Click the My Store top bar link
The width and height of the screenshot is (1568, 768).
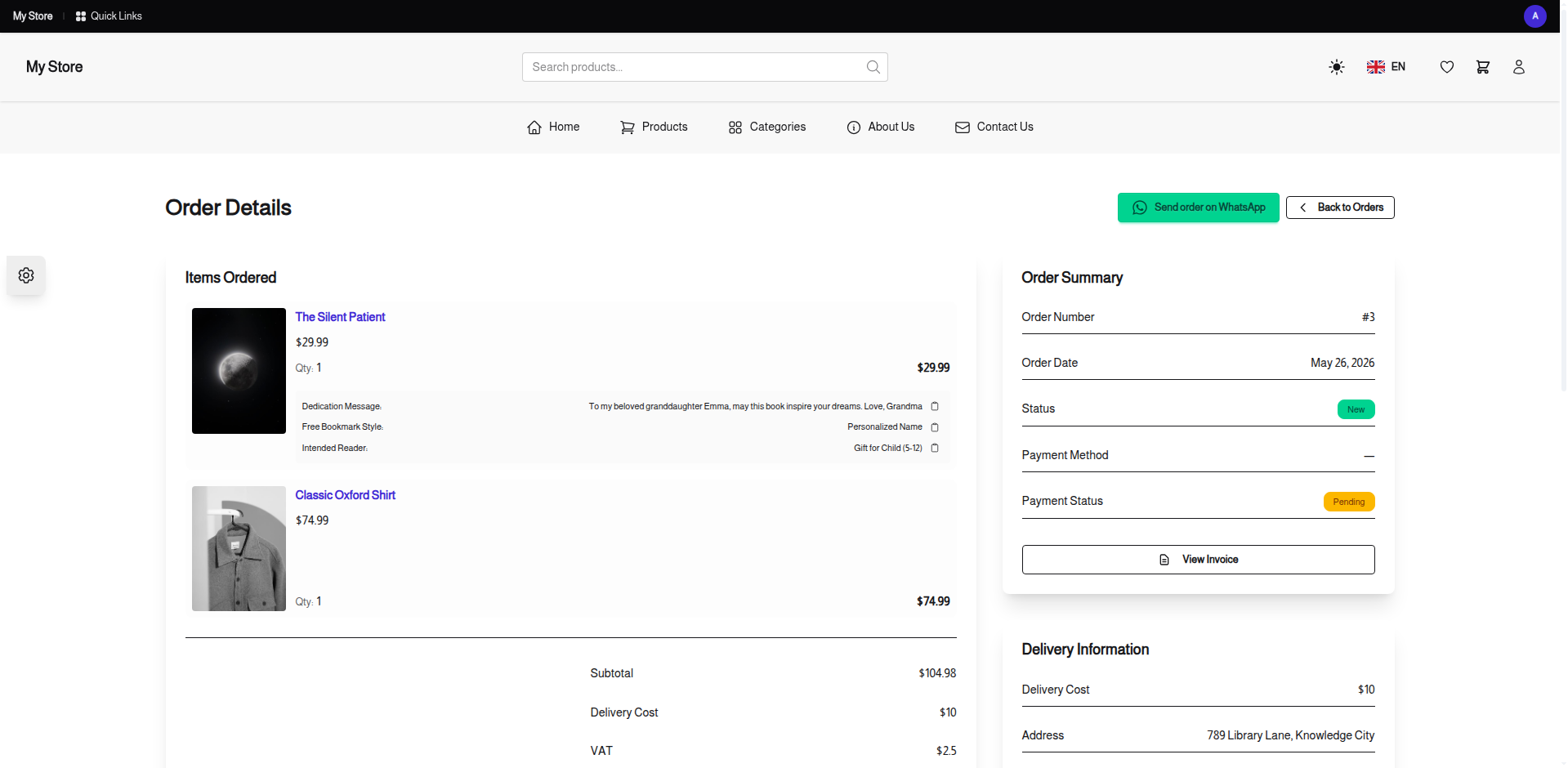click(33, 16)
